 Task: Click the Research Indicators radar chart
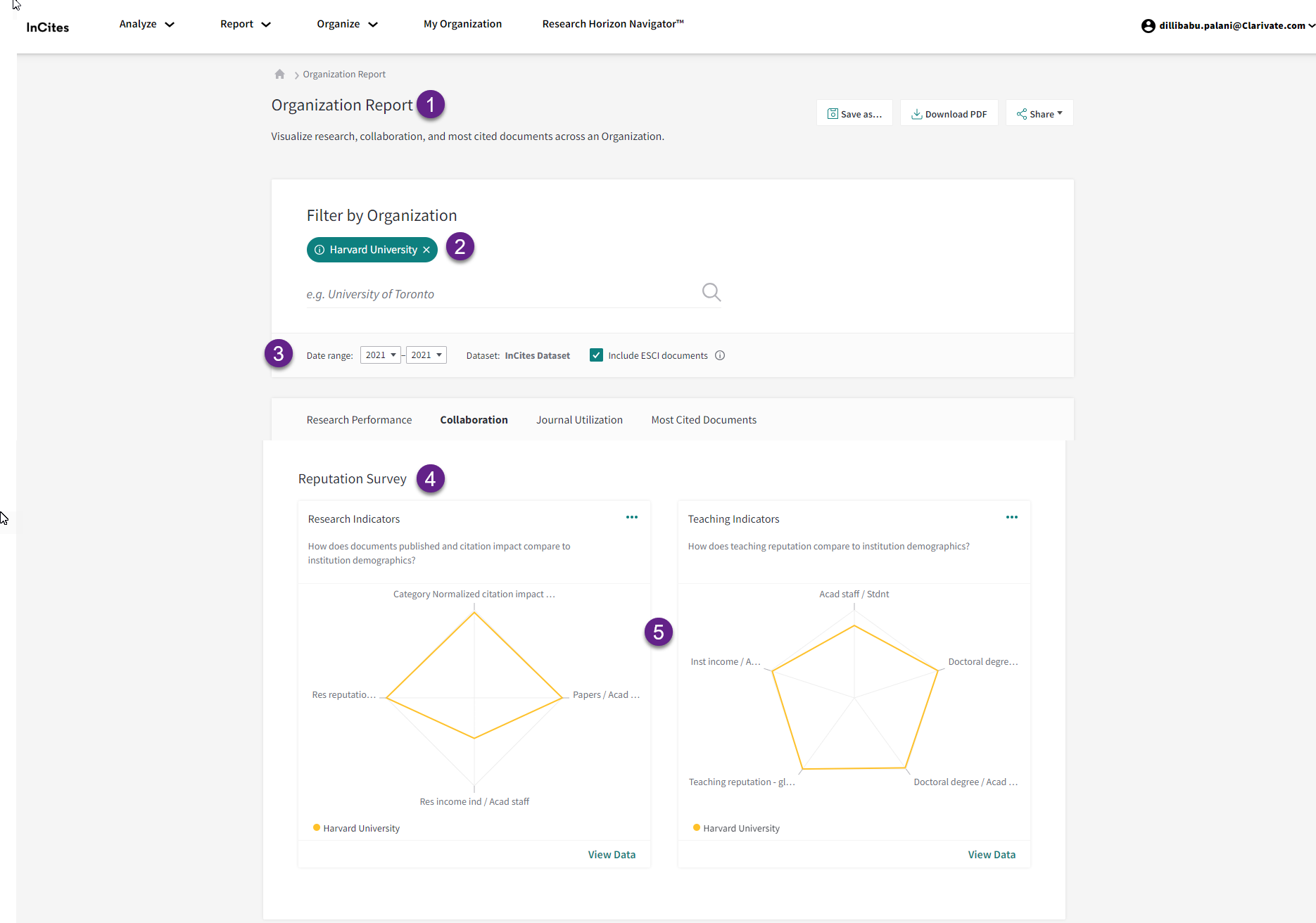click(474, 698)
